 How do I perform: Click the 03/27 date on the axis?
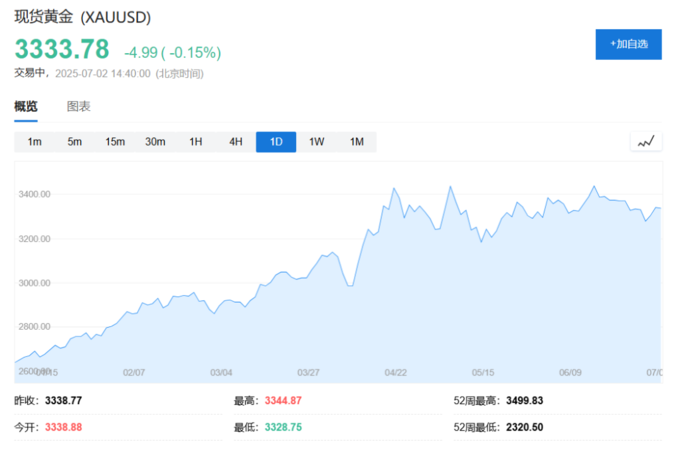pos(308,372)
